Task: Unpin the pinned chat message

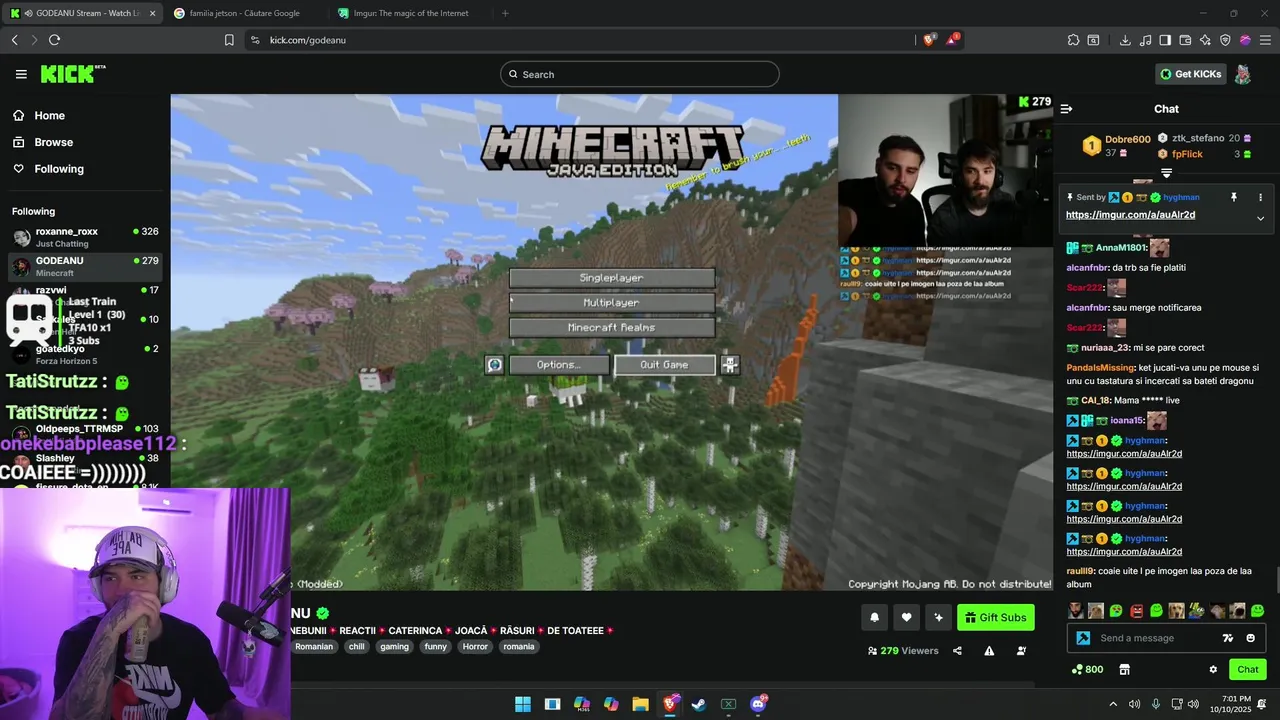Action: pos(1234,198)
